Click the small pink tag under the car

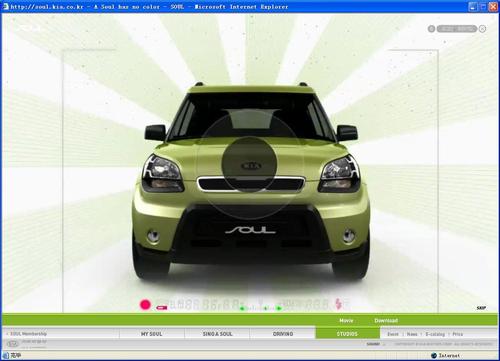pyautogui.click(x=162, y=308)
